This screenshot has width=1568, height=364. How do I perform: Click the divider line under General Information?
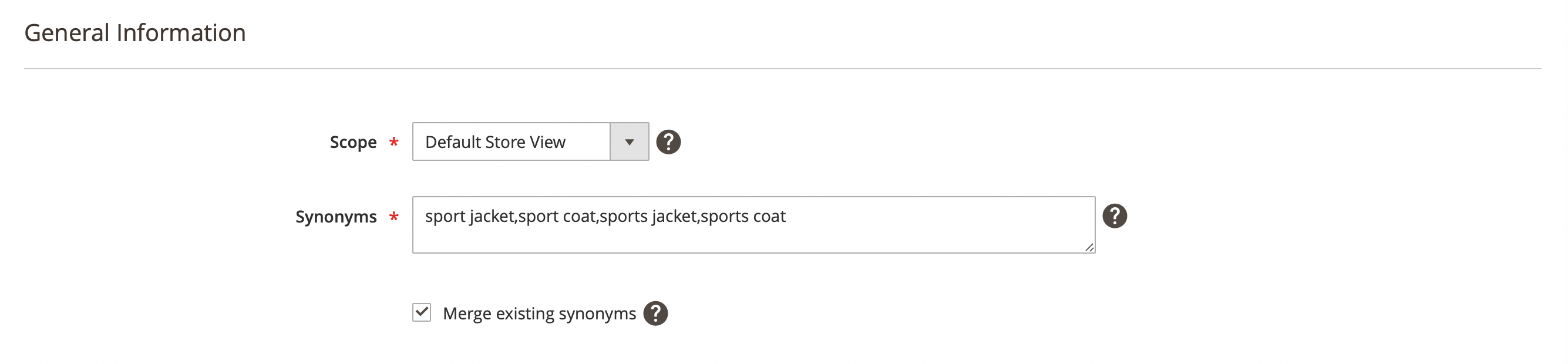point(782,69)
